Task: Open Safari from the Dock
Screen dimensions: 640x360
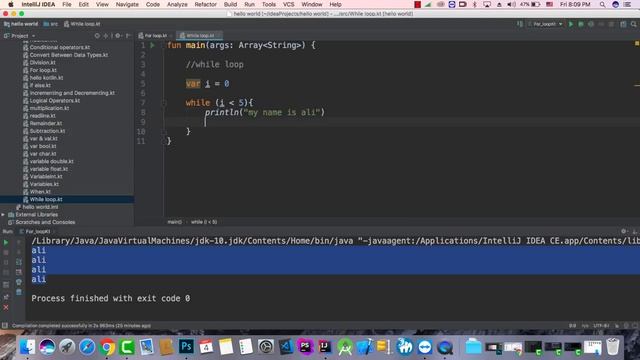Action: (x=87, y=347)
